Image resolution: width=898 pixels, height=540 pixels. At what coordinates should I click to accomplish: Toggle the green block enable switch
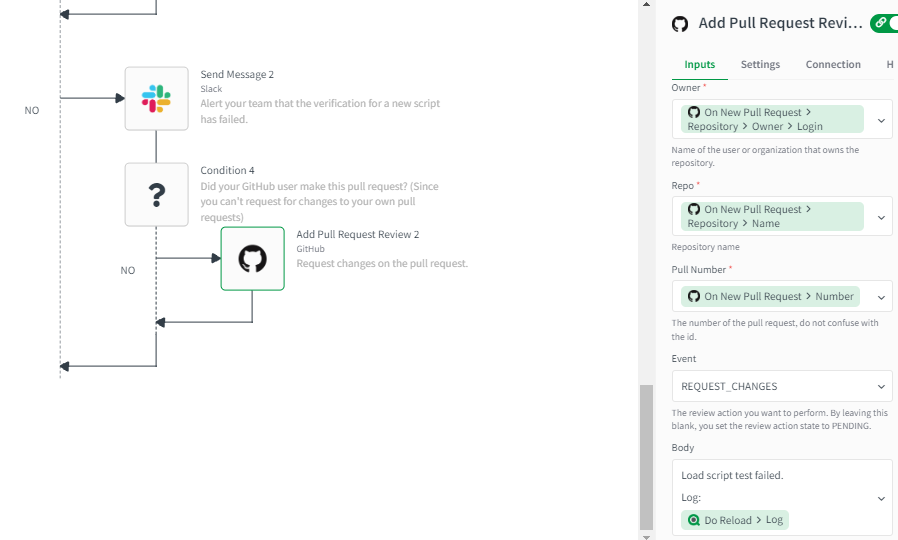pyautogui.click(x=884, y=22)
